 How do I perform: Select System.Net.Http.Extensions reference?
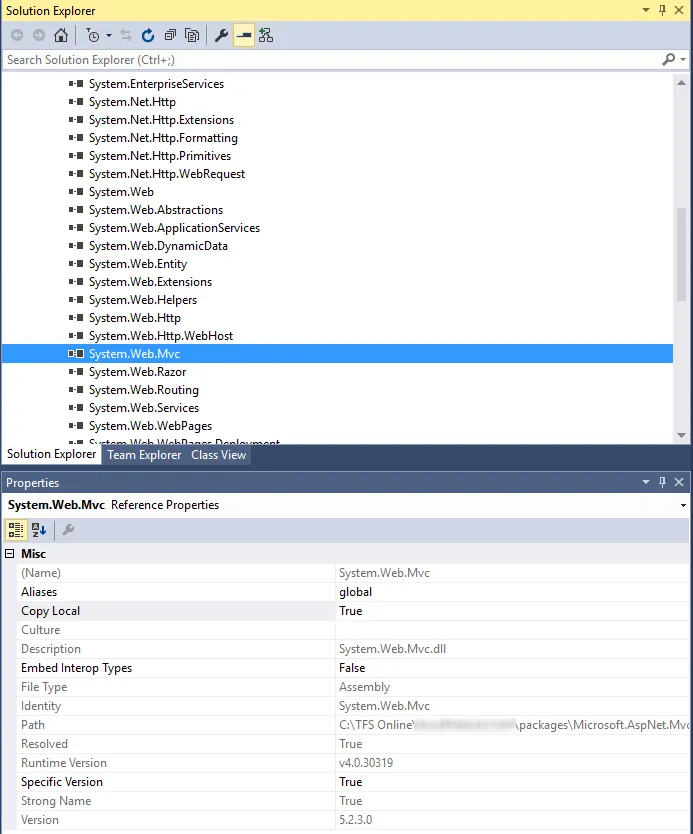(161, 120)
